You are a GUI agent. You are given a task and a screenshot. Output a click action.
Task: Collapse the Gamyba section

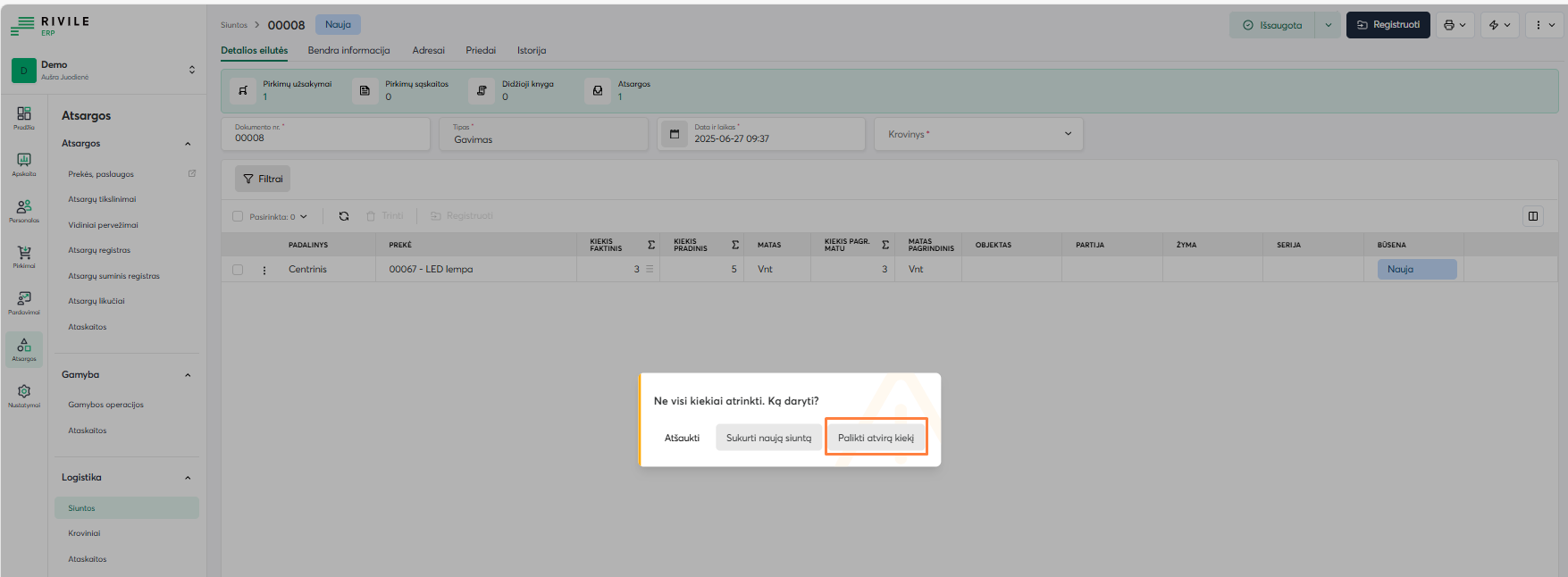(188, 375)
